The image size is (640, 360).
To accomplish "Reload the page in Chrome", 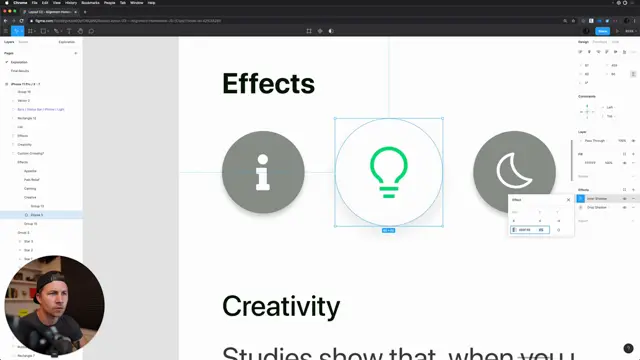I will (x=22, y=21).
